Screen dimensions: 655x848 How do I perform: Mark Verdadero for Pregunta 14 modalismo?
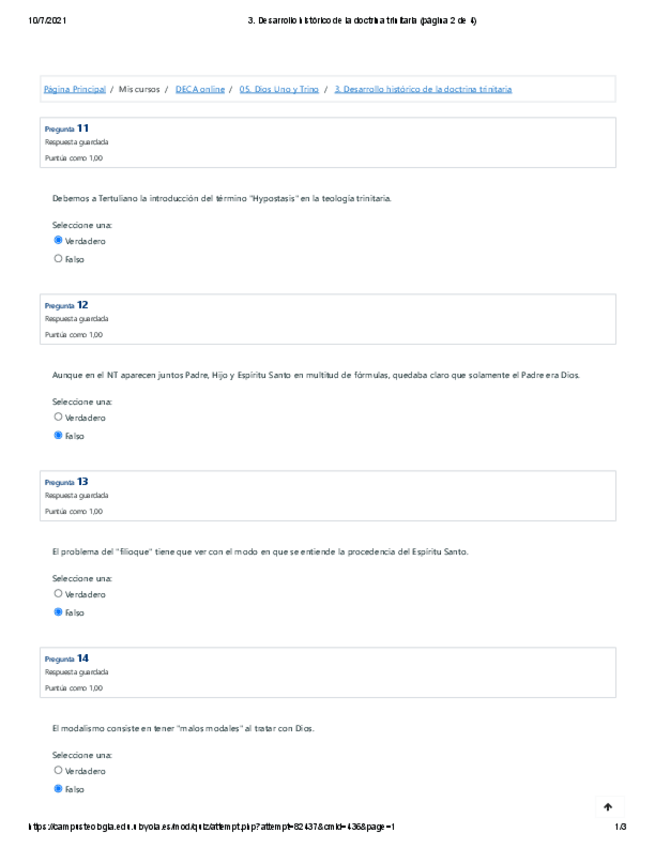click(58, 770)
